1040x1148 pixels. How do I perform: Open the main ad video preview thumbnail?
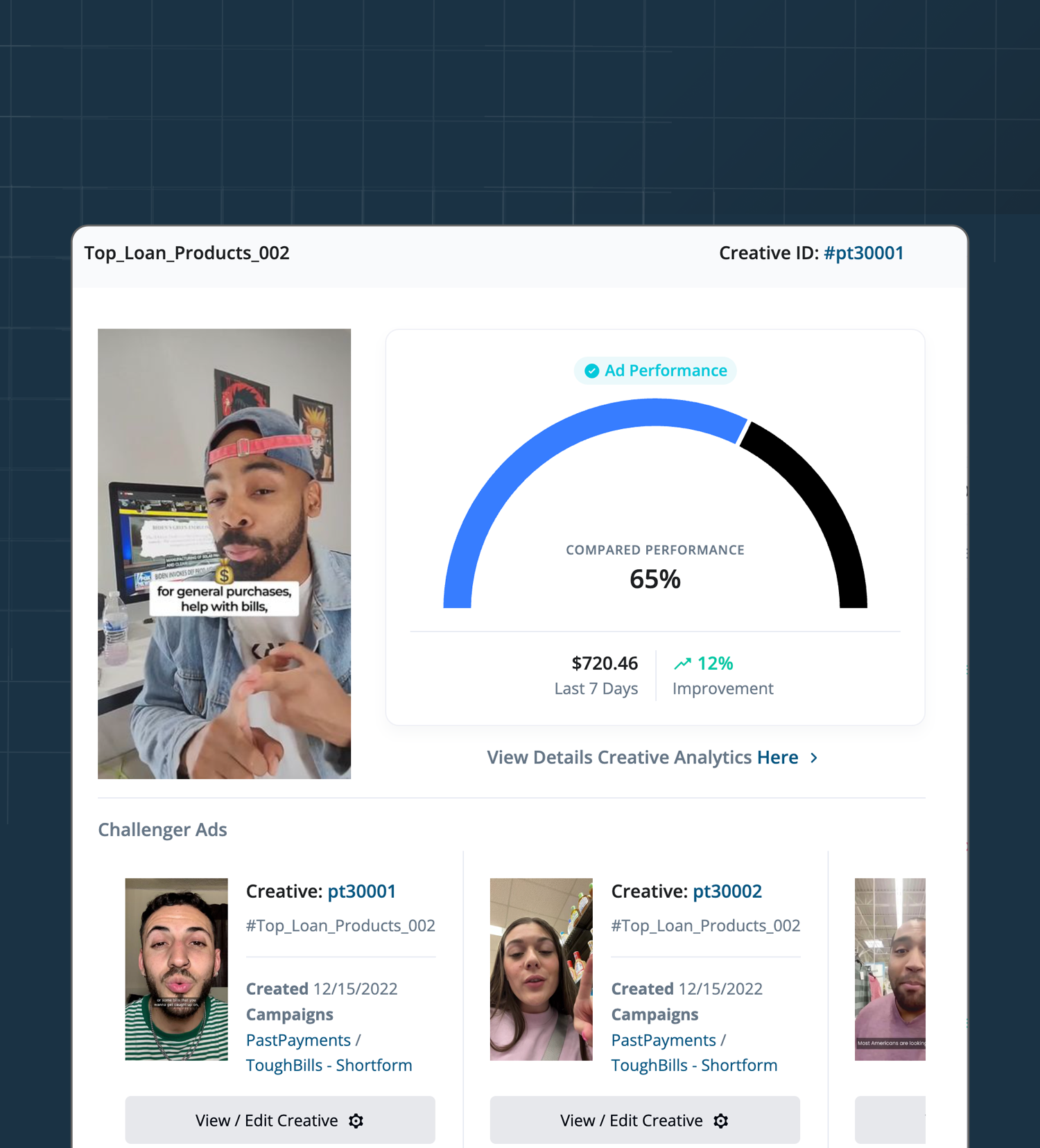click(x=224, y=553)
